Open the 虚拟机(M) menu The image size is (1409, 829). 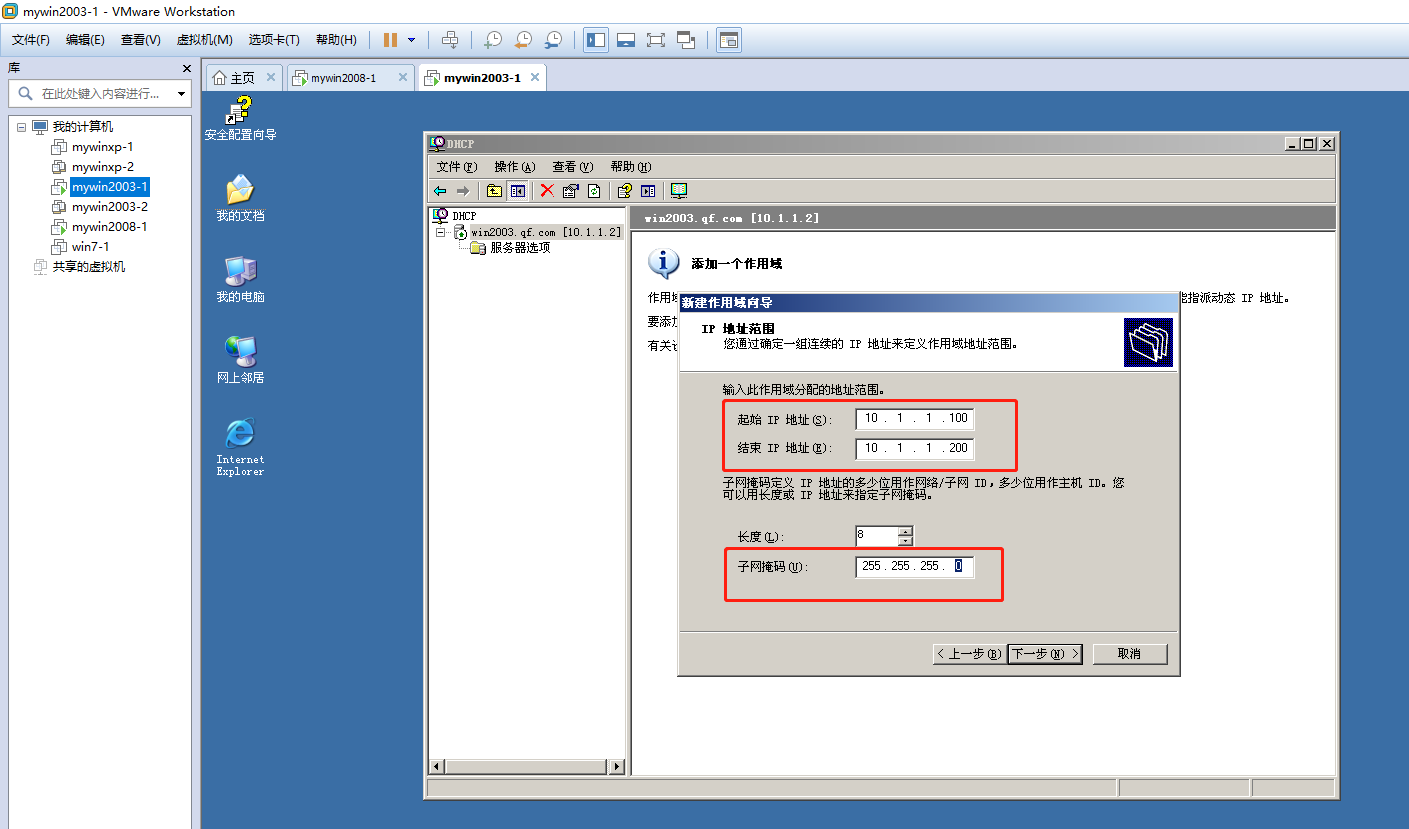click(204, 40)
